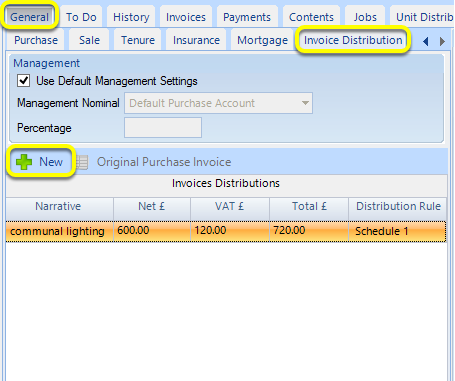Open the Unit Distribution tab
This screenshot has width=455, height=381.
(x=422, y=17)
